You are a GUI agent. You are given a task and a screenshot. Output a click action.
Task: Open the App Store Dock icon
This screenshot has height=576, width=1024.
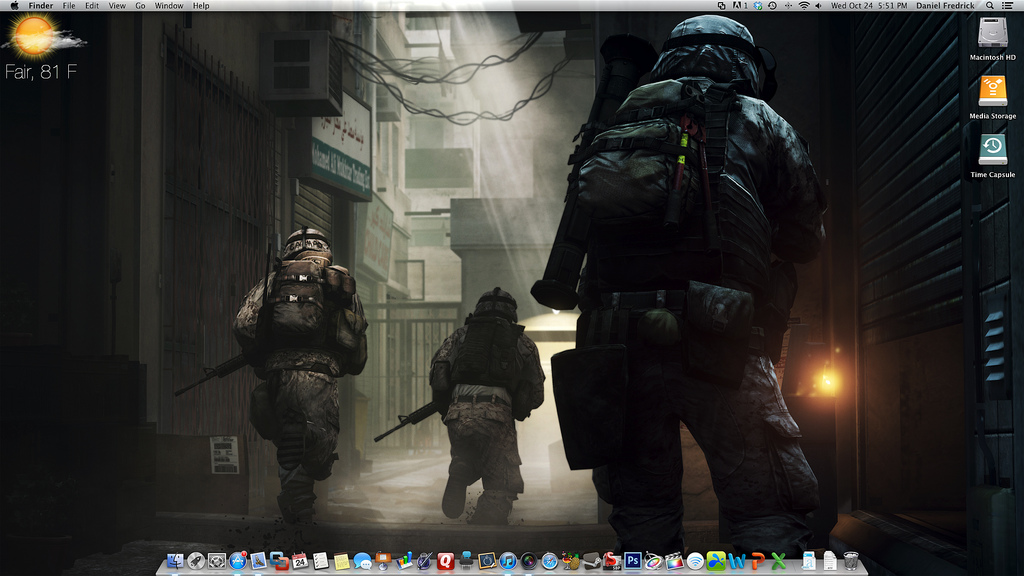coord(238,560)
